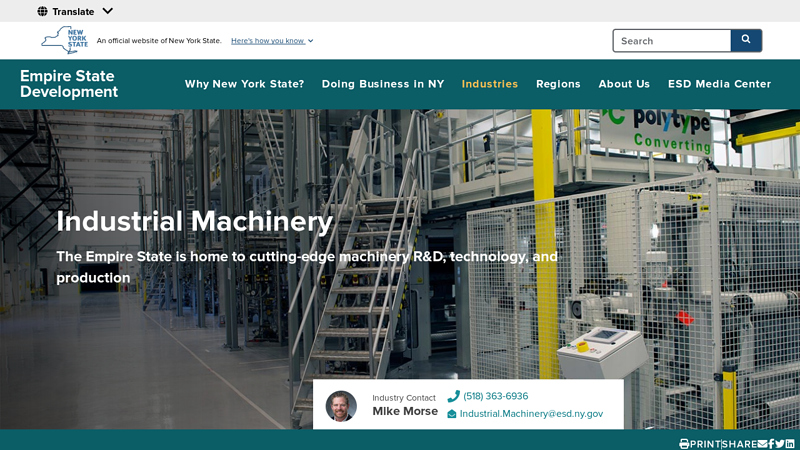Open the 'Why New York State?' menu
Image resolution: width=800 pixels, height=450 pixels.
[244, 84]
